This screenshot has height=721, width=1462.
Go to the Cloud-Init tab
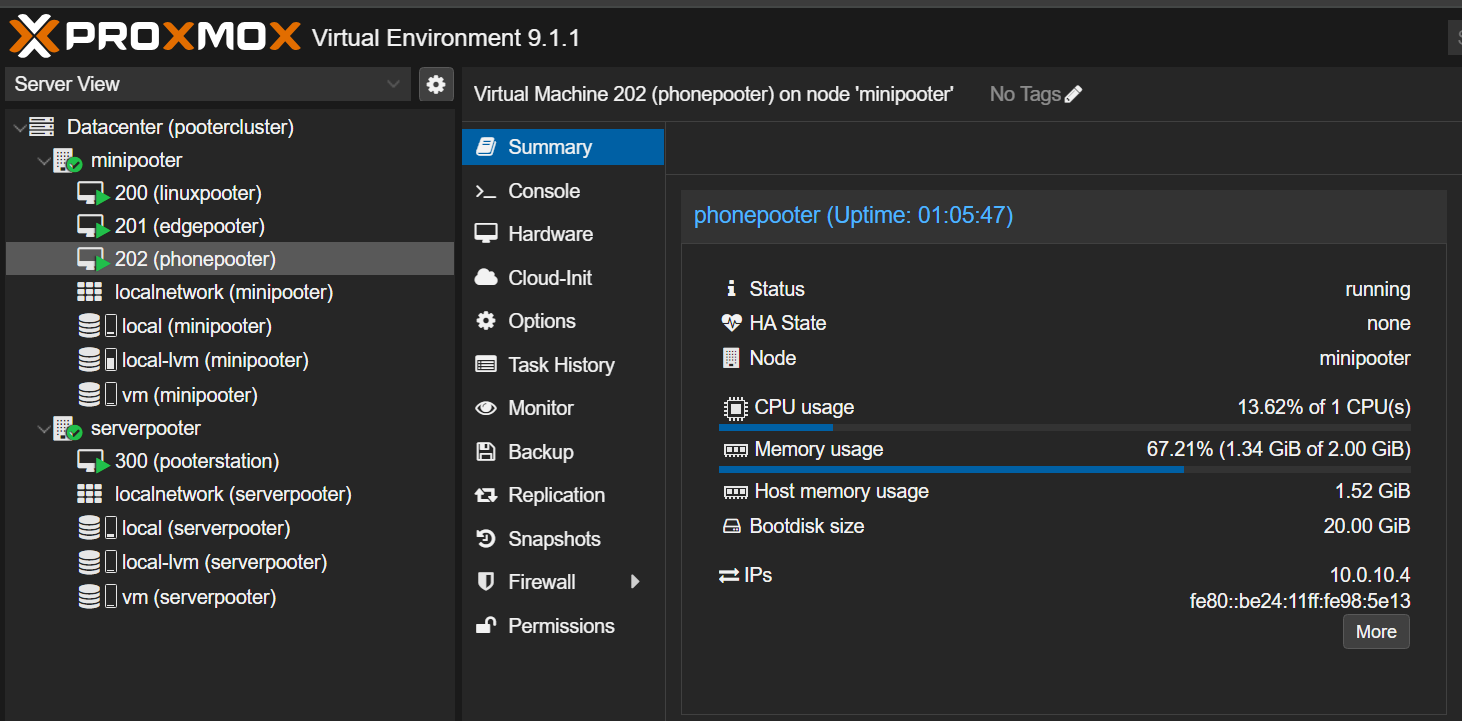563,278
